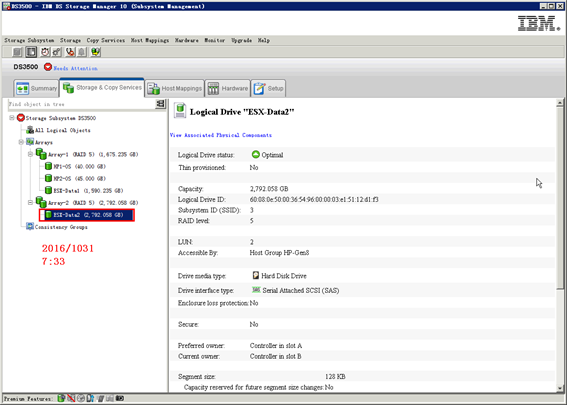
Task: Click the Serial Attached SCSI interface icon
Action: tap(256, 290)
